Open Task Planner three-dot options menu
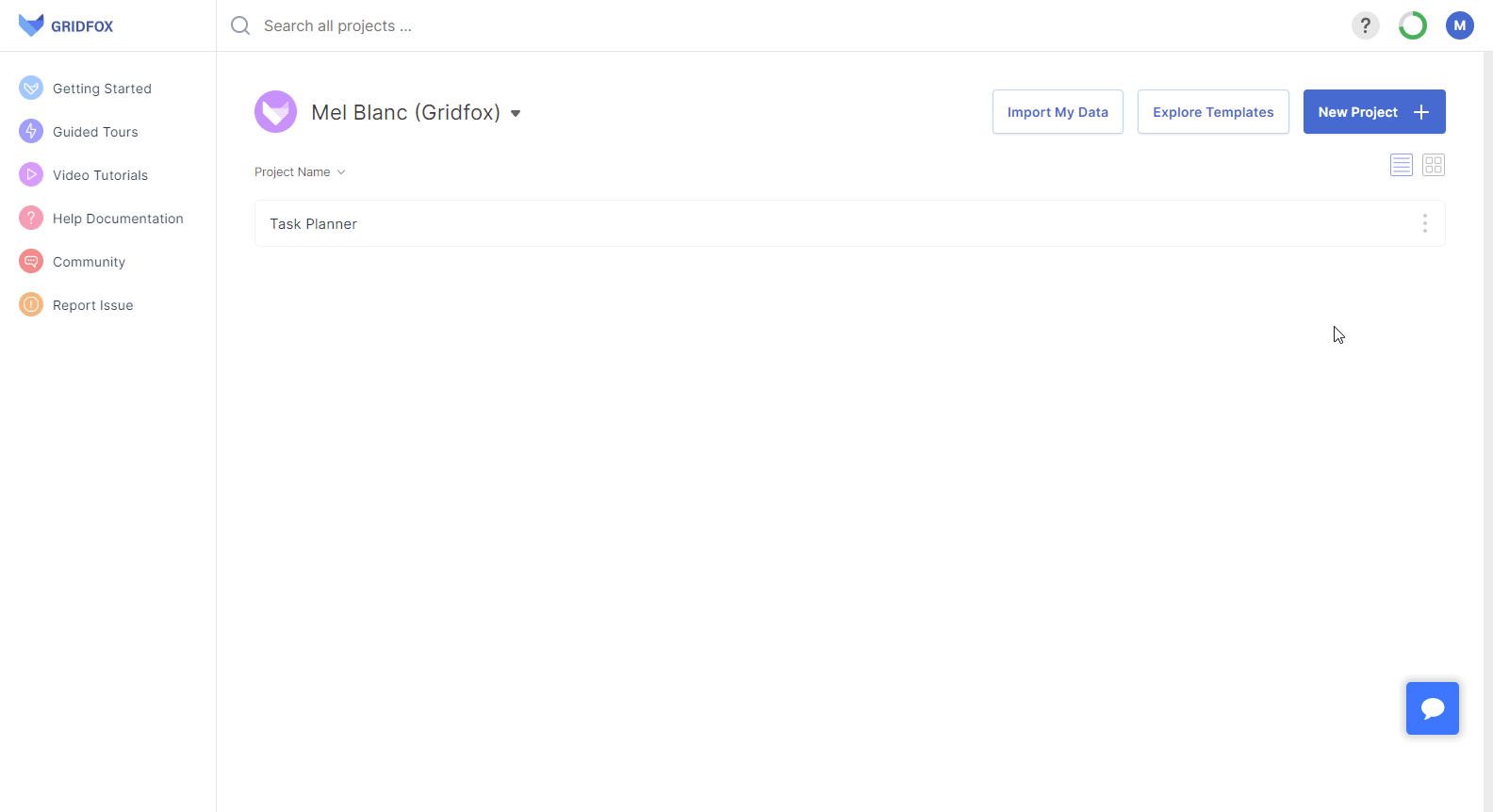1493x812 pixels. coord(1424,223)
